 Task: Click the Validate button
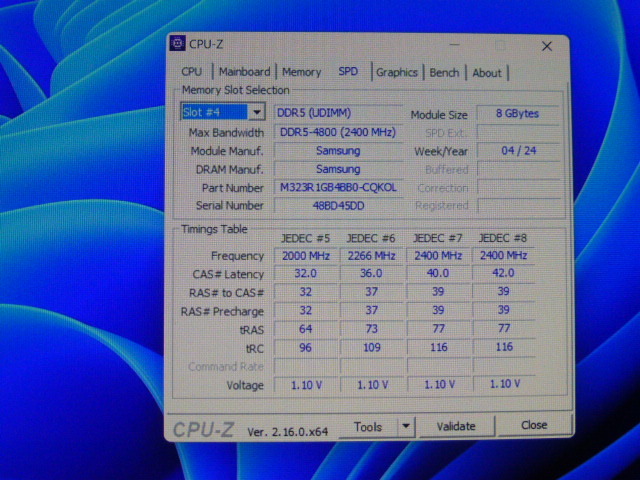click(x=456, y=427)
